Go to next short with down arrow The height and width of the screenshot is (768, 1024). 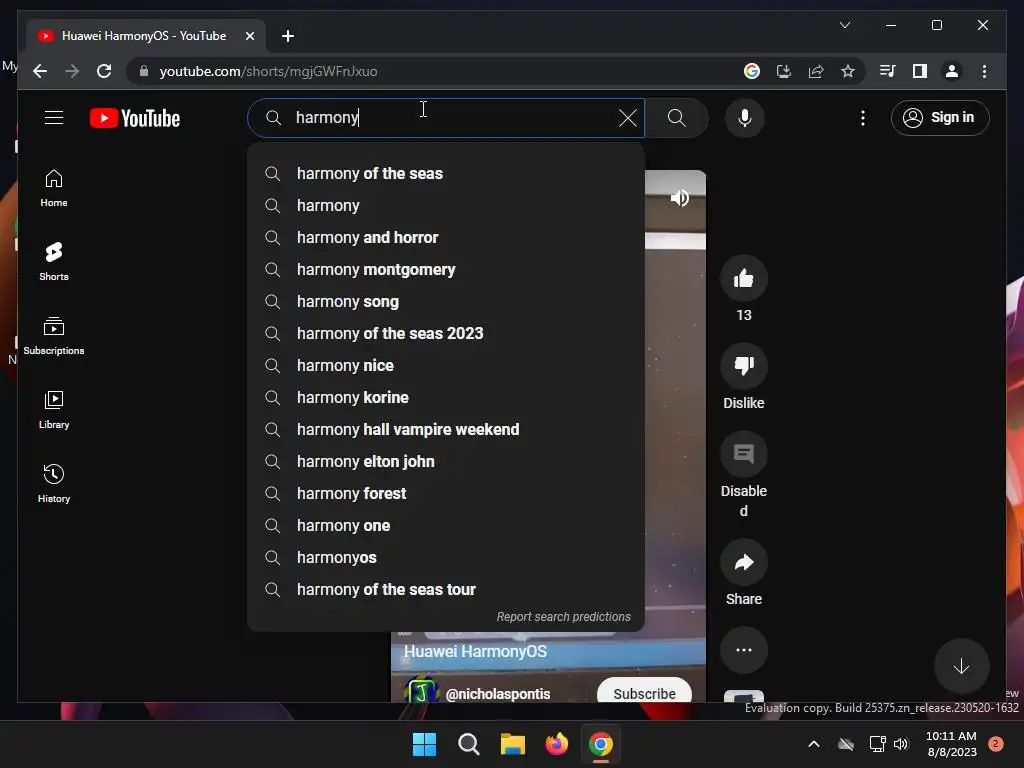[x=961, y=666]
